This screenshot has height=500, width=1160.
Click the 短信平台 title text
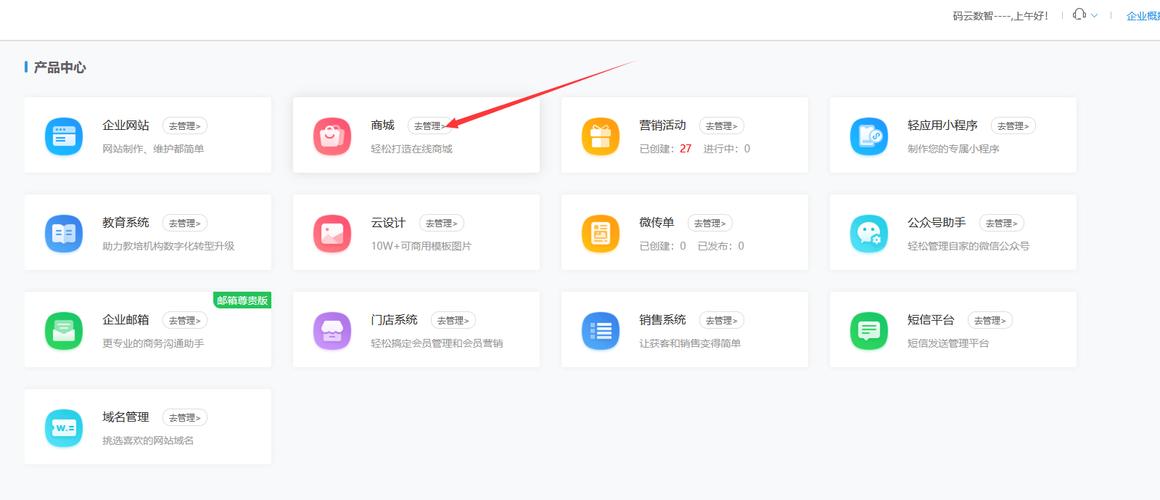(x=931, y=320)
